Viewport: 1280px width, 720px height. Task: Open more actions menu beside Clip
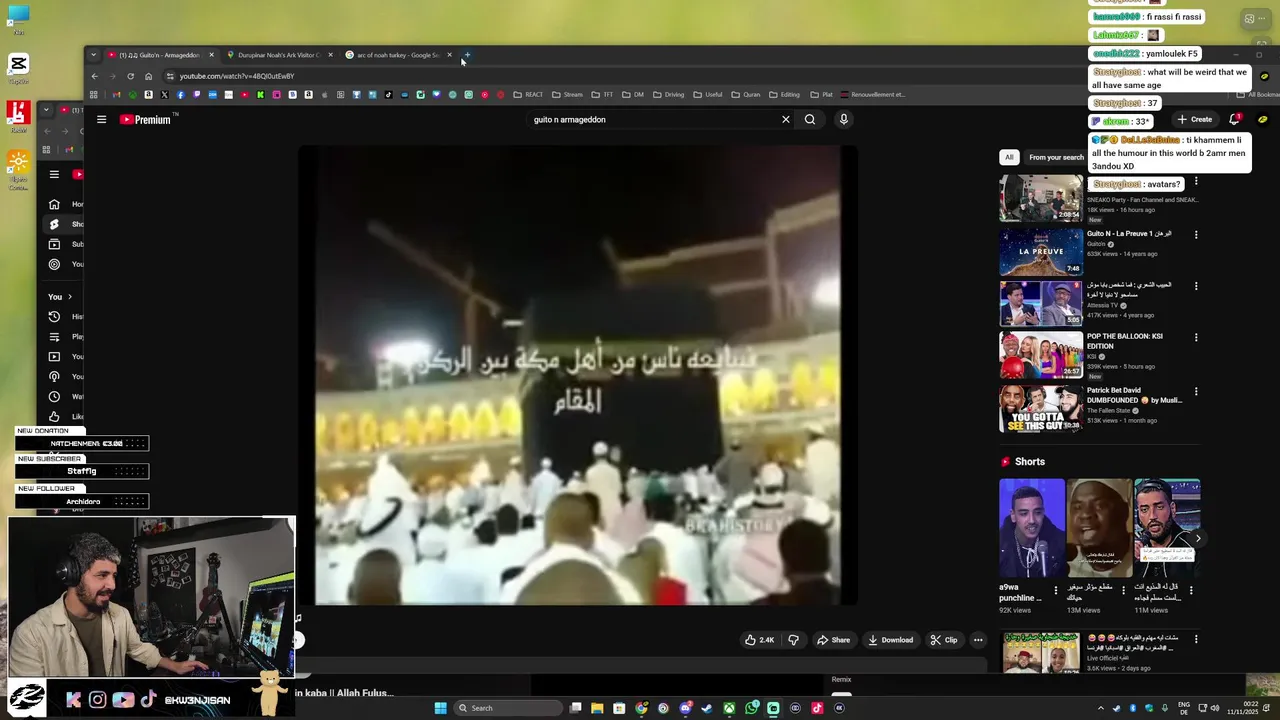coord(978,640)
